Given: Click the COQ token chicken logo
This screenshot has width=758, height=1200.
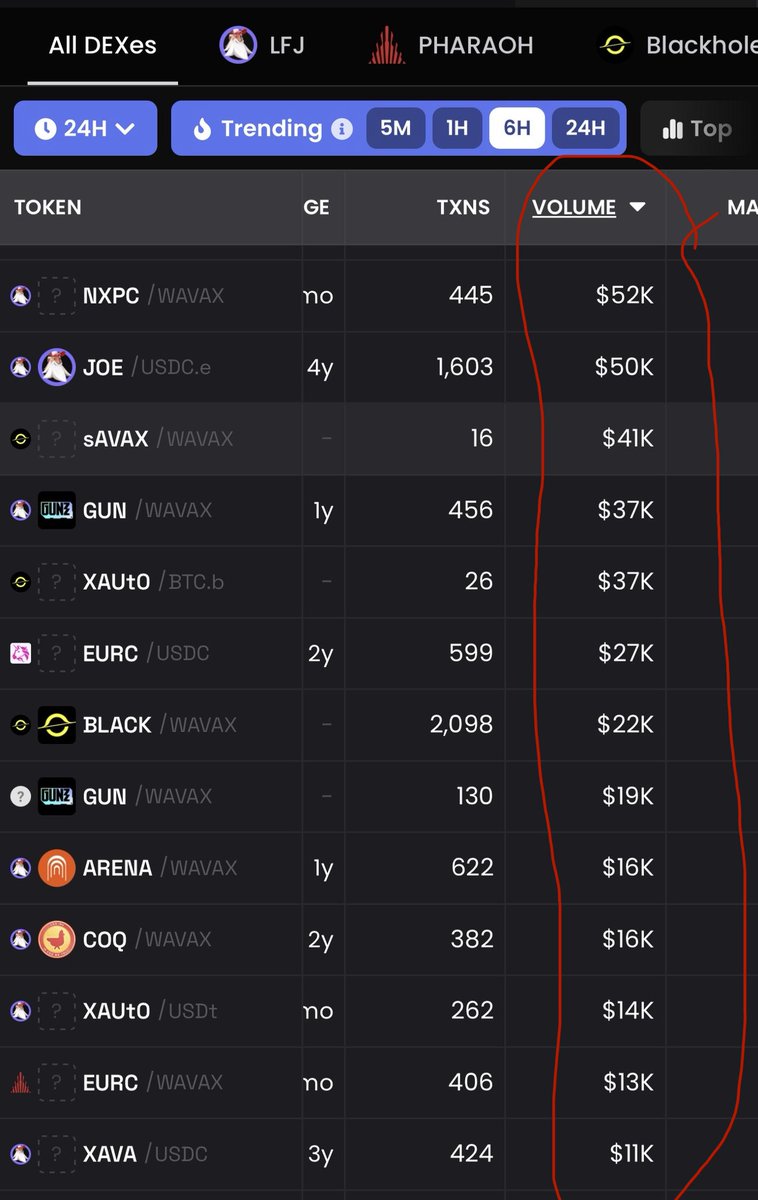Looking at the screenshot, I should pos(57,939).
